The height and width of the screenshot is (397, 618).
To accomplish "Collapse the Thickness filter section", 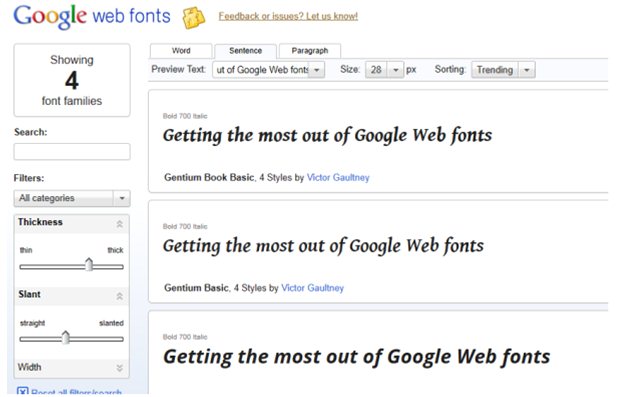I will 120,224.
